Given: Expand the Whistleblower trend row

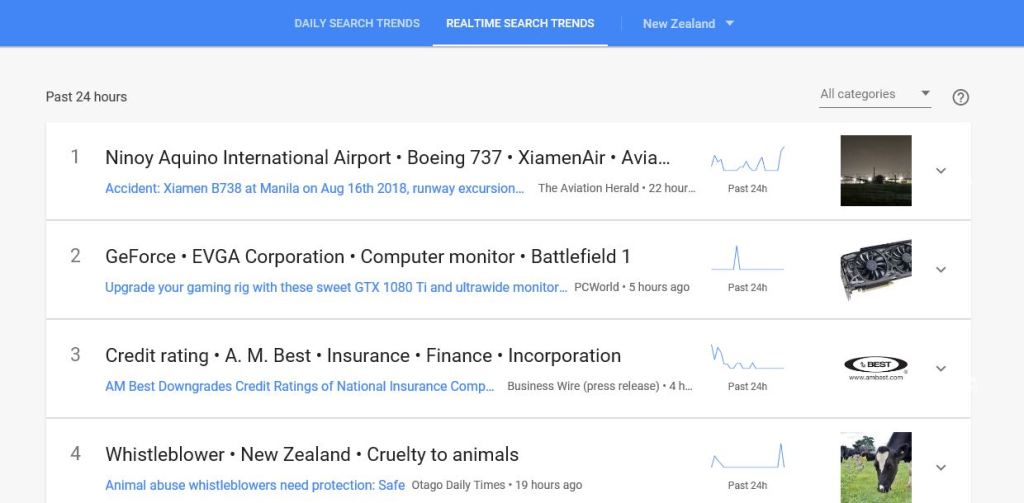Looking at the screenshot, I should [940, 467].
